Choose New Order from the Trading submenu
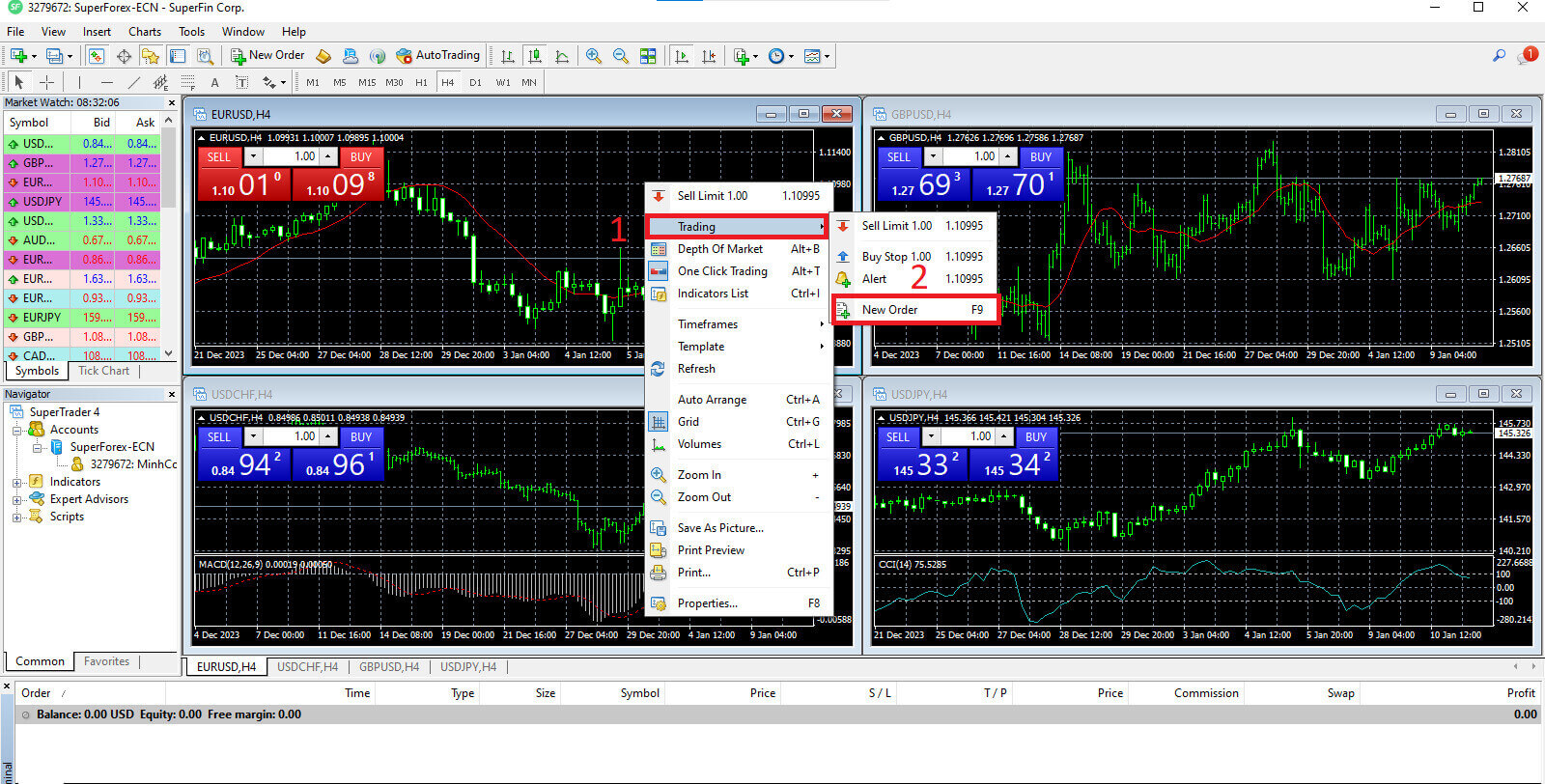This screenshot has height=784, width=1545. (913, 310)
